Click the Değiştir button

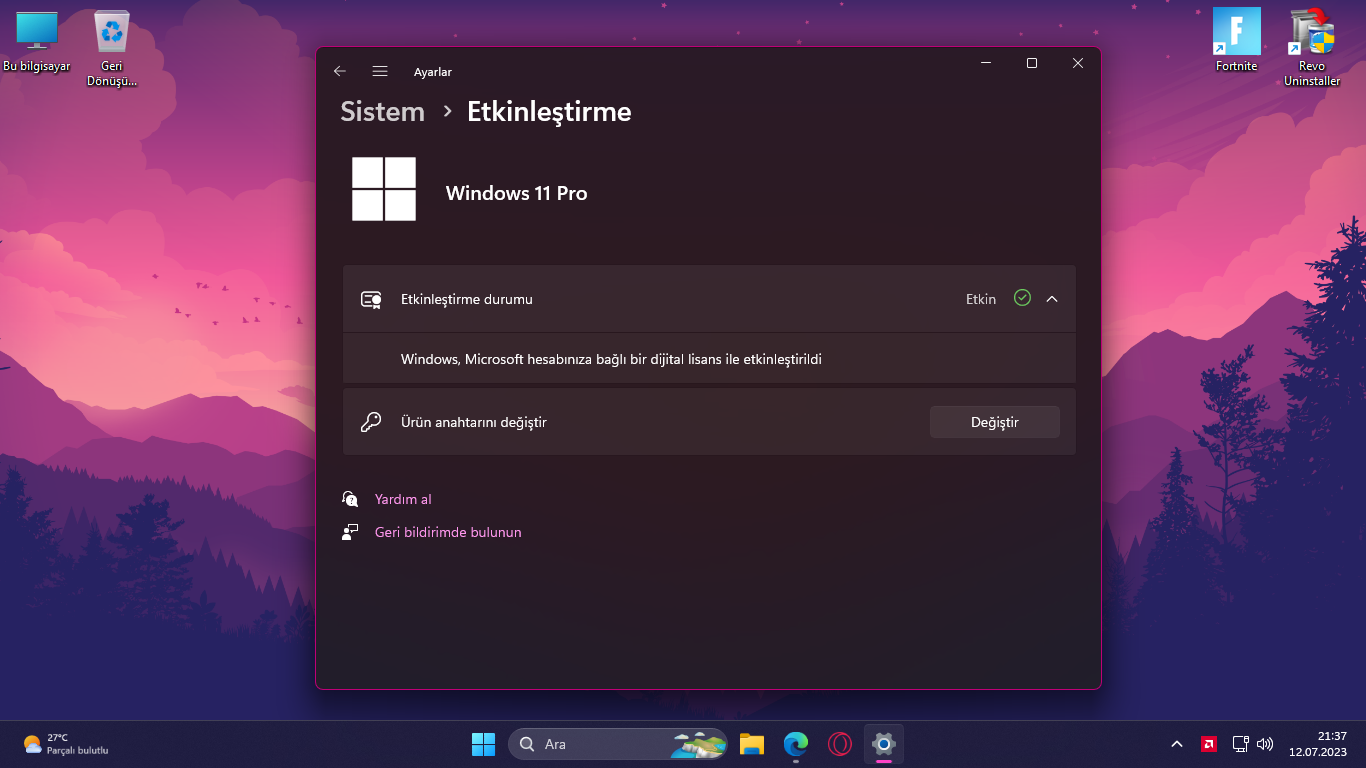995,422
